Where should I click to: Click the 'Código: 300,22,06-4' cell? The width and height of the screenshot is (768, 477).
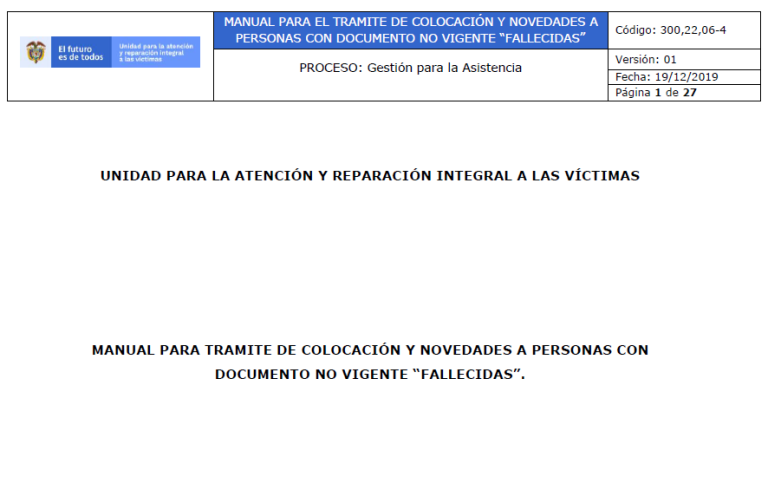(x=684, y=30)
